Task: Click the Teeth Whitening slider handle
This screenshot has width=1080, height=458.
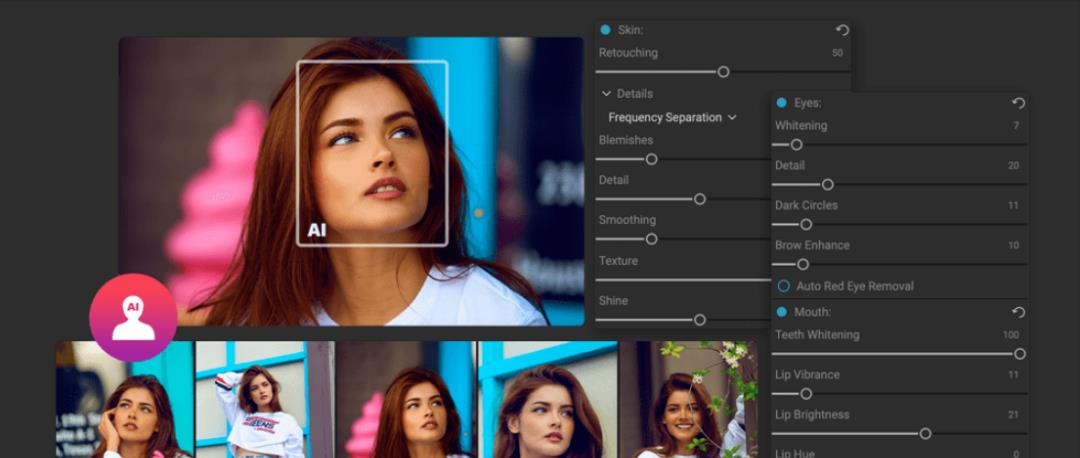Action: pyautogui.click(x=1019, y=354)
